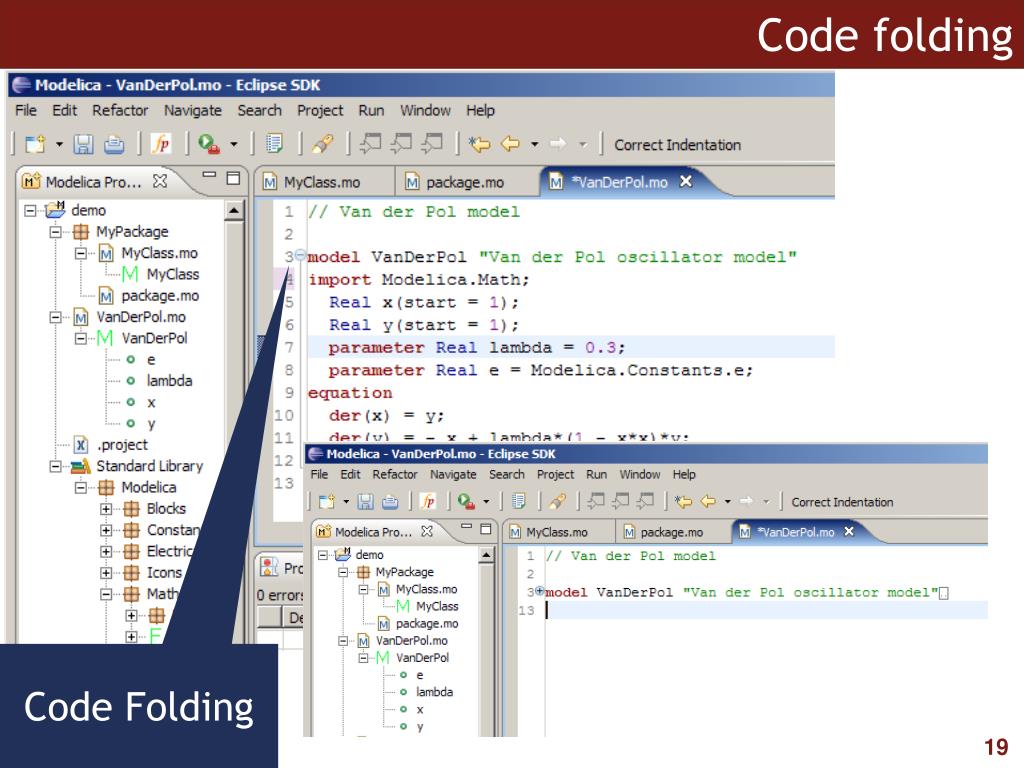Select the lambda variable in the main window tree

pos(169,381)
